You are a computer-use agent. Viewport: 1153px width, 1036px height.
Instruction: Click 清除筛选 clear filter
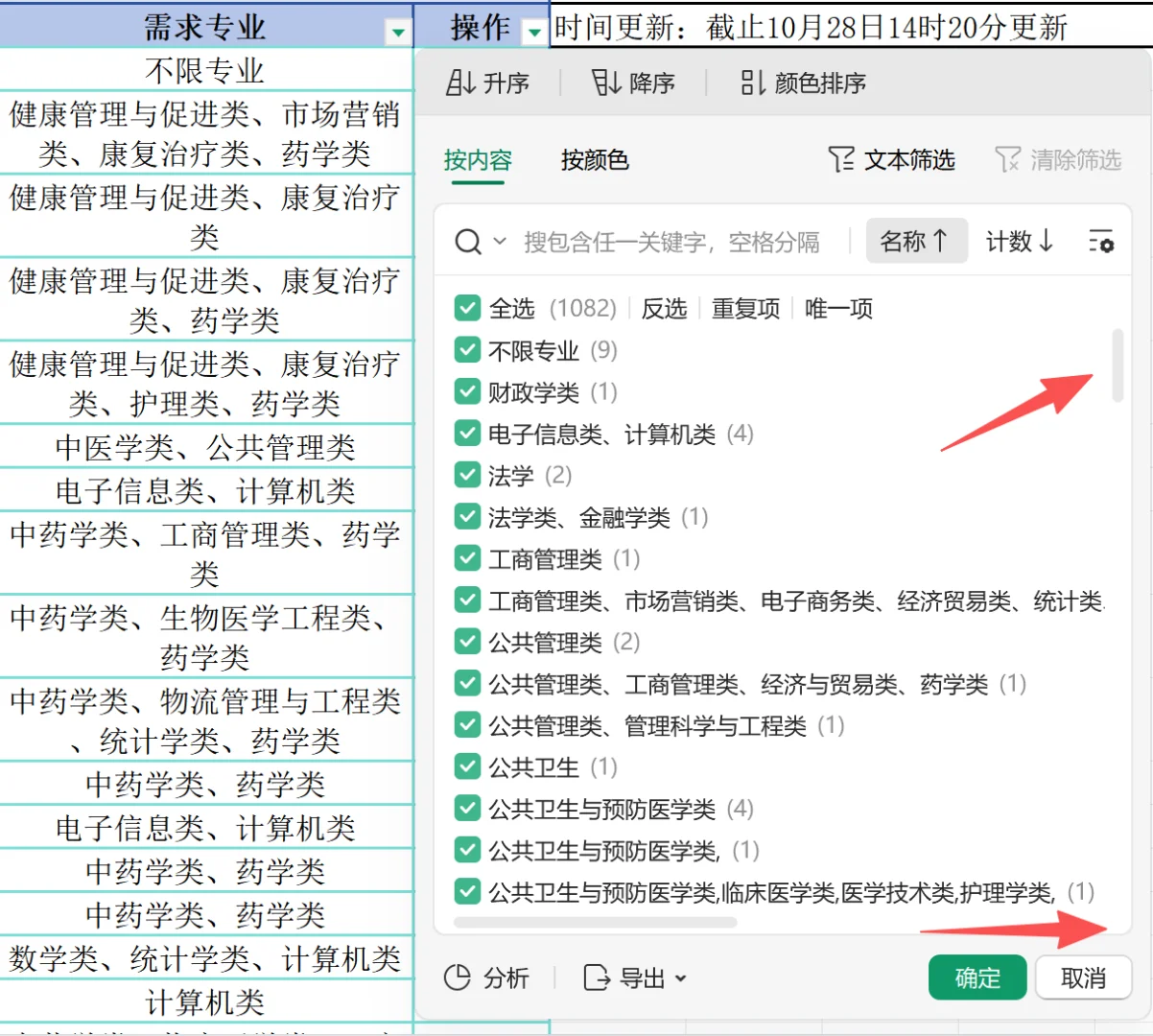(1058, 159)
